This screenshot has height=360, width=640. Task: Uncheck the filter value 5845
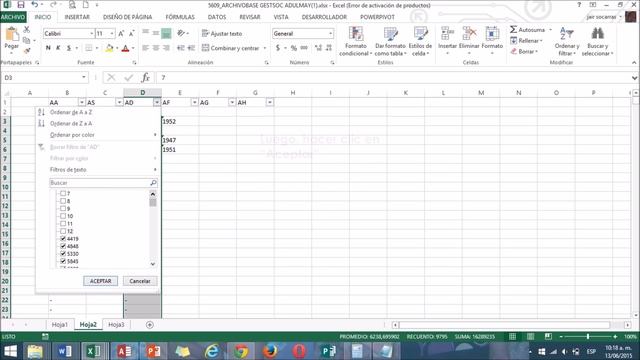tap(63, 261)
